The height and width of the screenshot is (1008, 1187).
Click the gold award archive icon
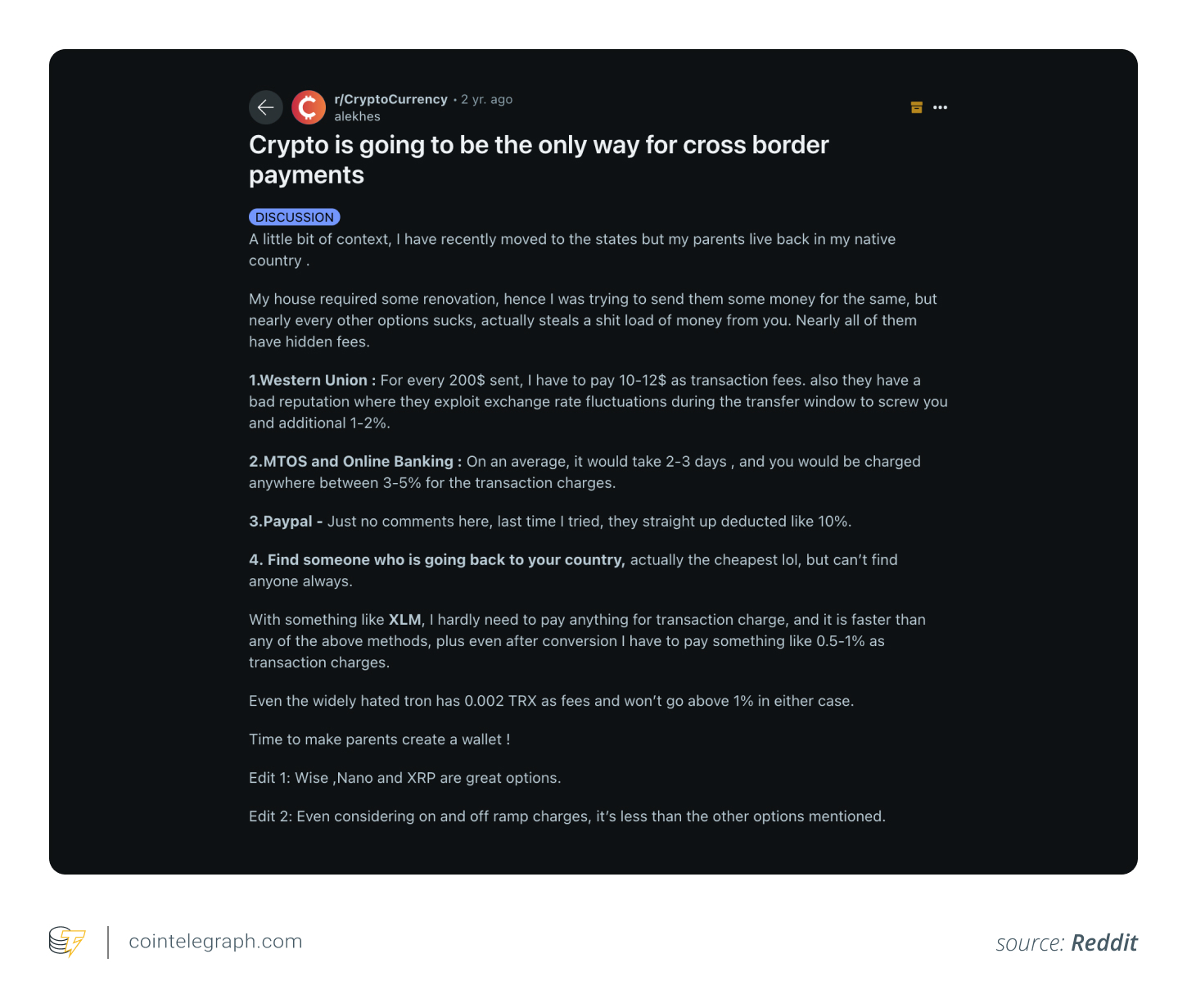(x=916, y=107)
